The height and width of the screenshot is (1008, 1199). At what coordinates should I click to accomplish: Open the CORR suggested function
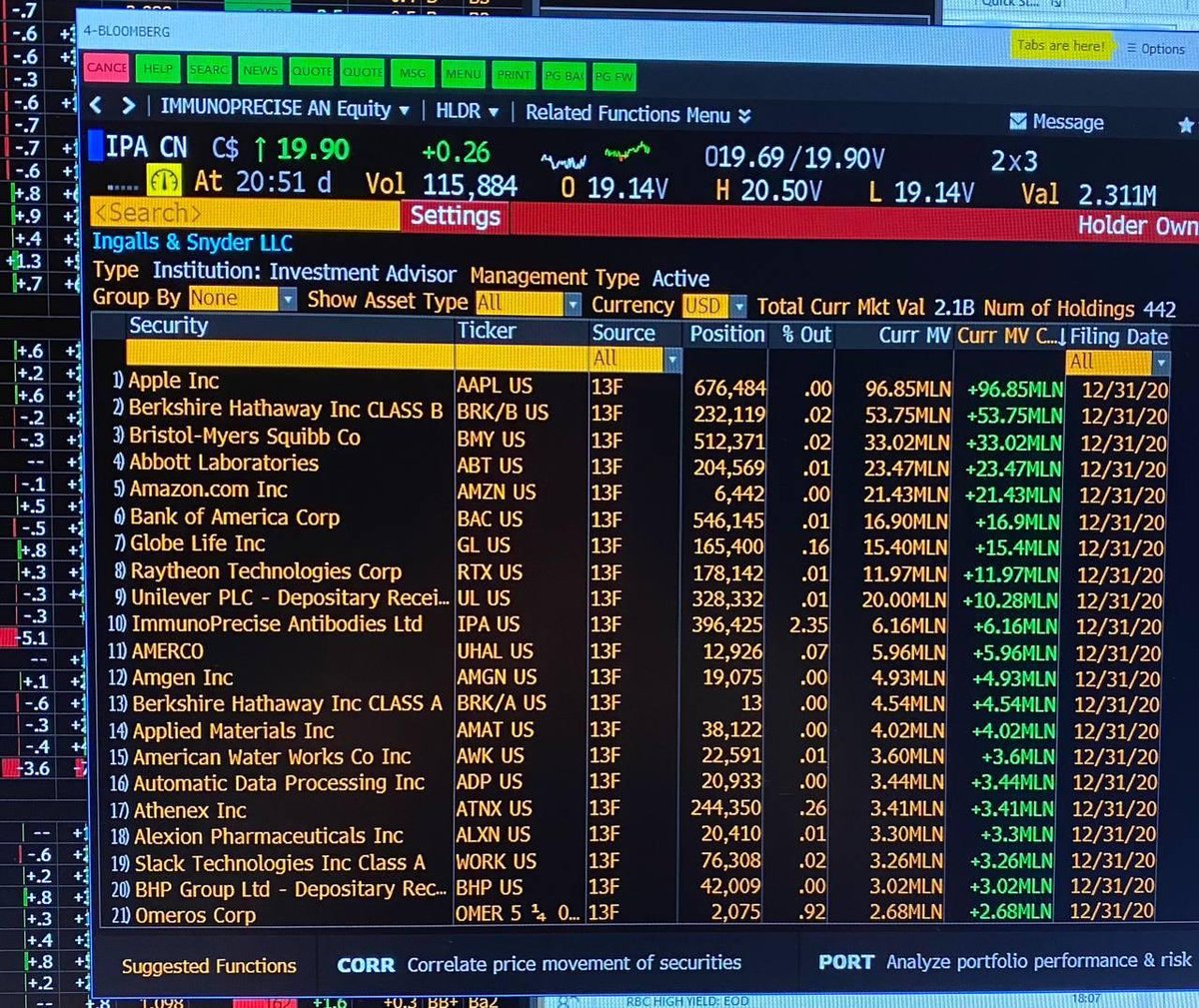(x=540, y=964)
